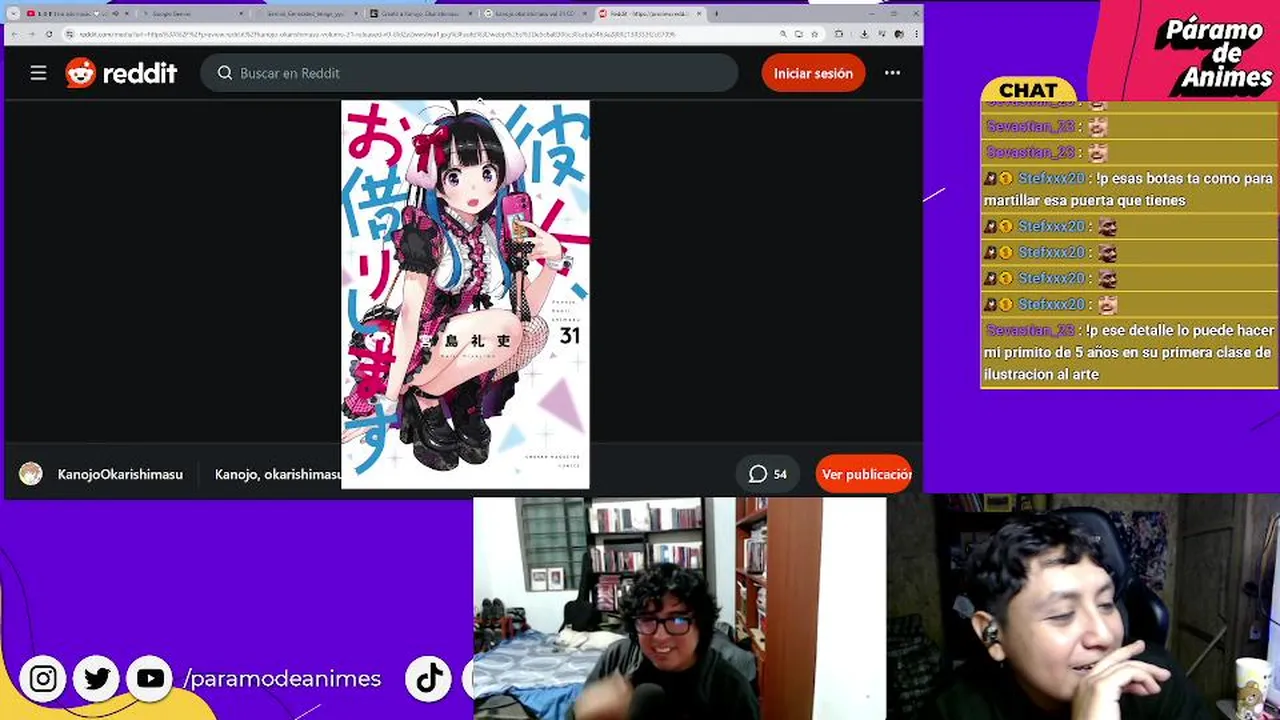
Task: Click Stefxxx20's message about botas
Action: 1129,189
